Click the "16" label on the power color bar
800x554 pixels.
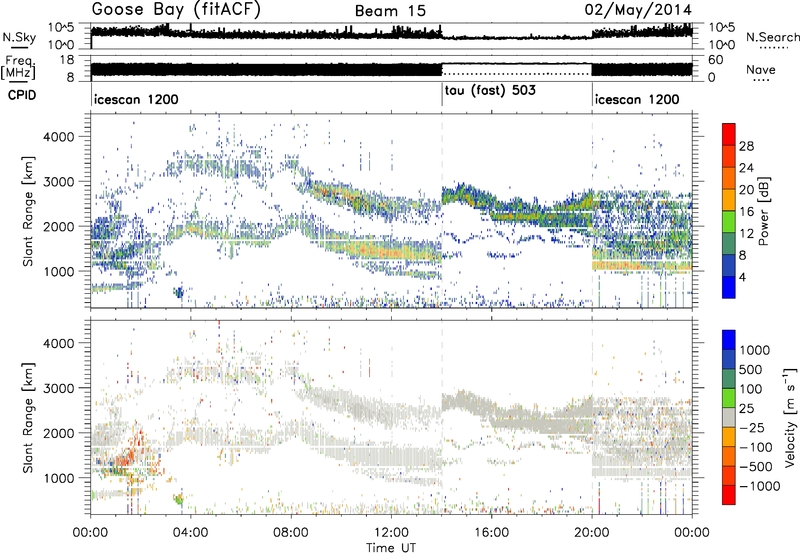pos(746,212)
